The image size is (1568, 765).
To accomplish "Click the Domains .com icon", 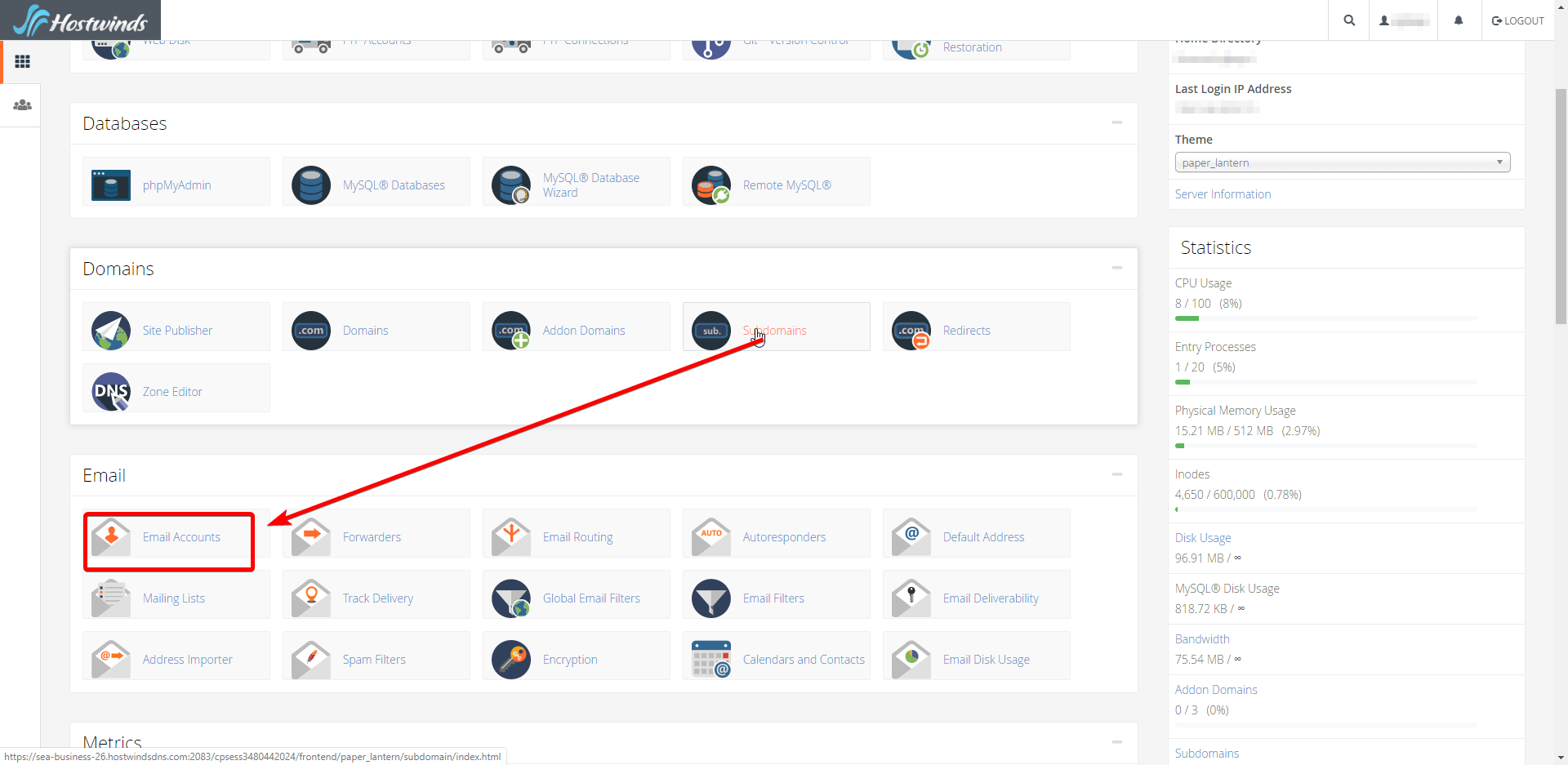I will coord(311,331).
